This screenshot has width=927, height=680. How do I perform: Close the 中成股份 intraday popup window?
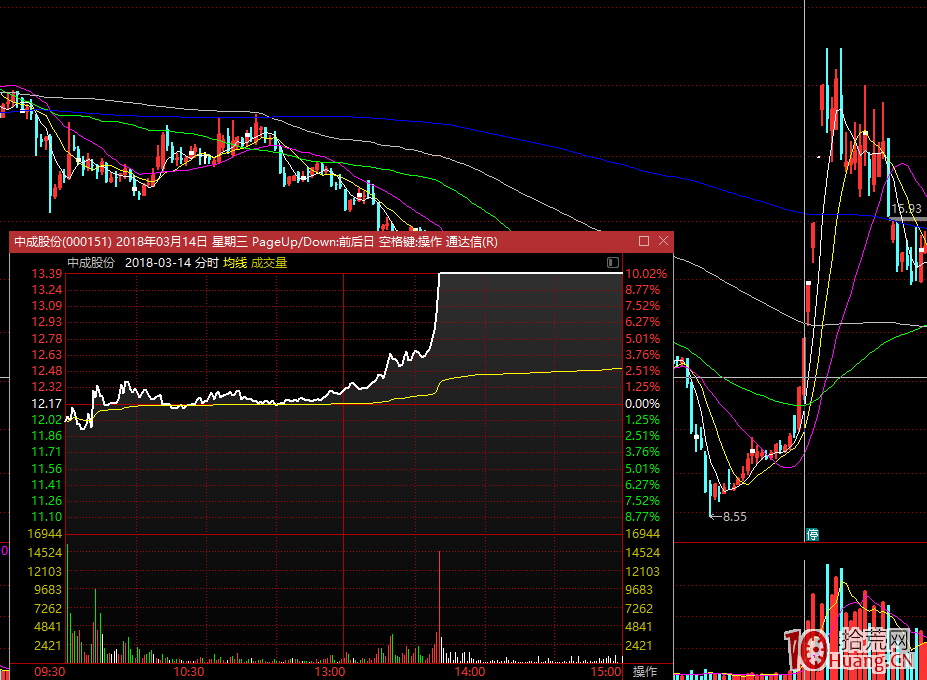click(x=663, y=241)
